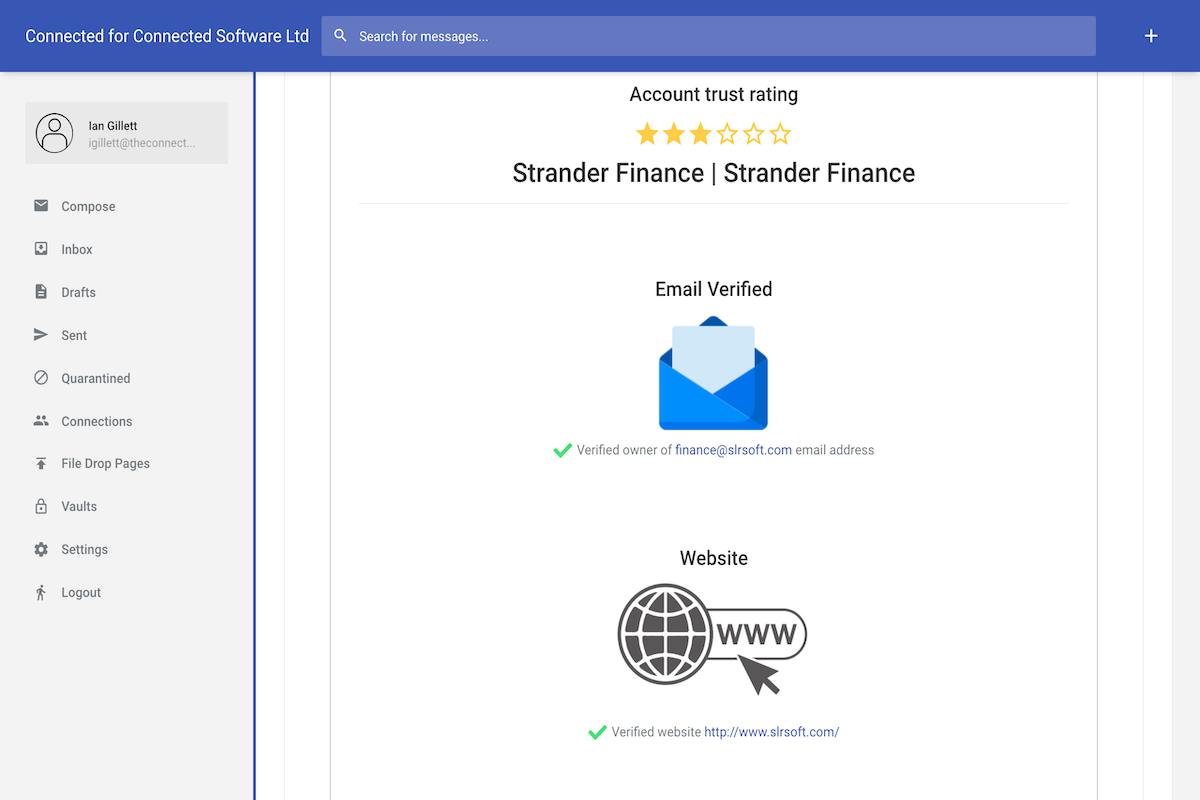Visit the http://www.slrsoft.com/ website link
Viewport: 1200px width, 800px height.
pos(771,732)
